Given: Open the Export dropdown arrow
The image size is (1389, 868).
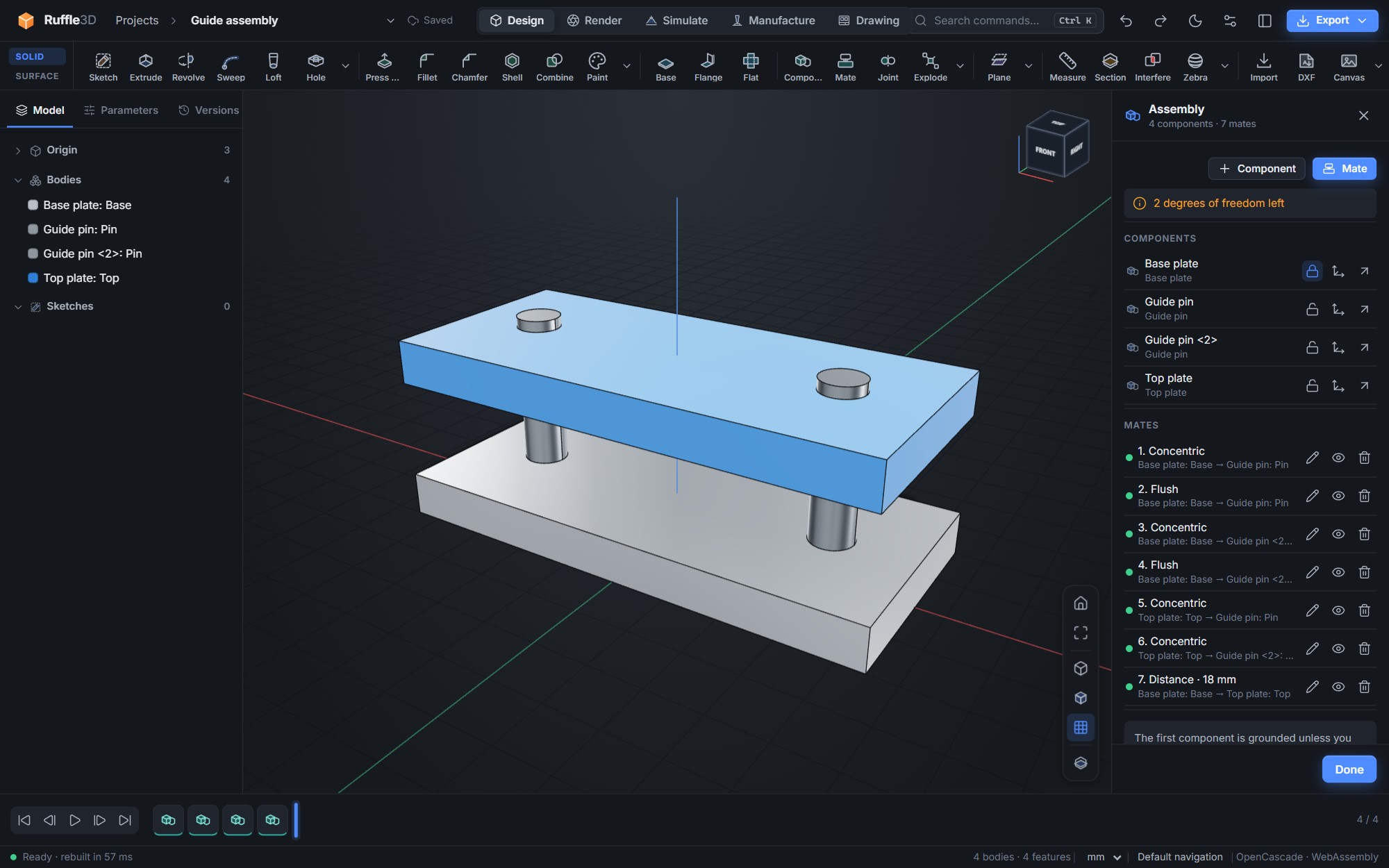Looking at the screenshot, I should pos(1363,21).
